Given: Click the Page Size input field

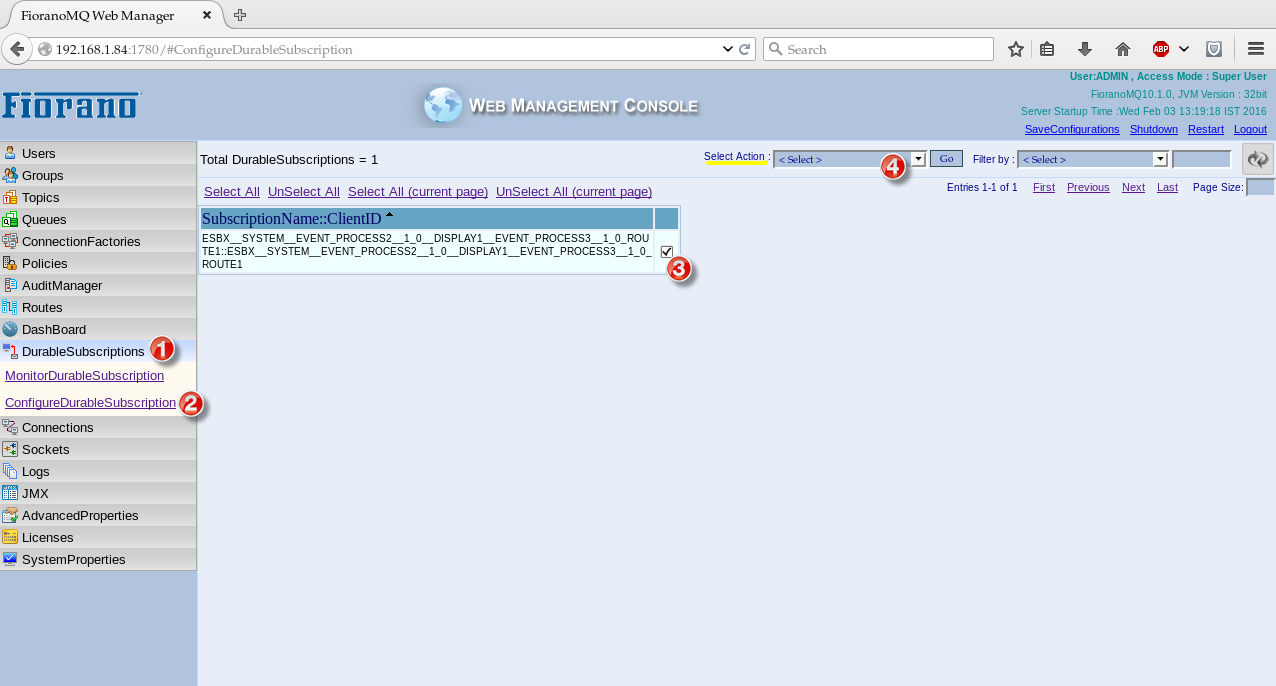Looking at the screenshot, I should pyautogui.click(x=1261, y=188).
